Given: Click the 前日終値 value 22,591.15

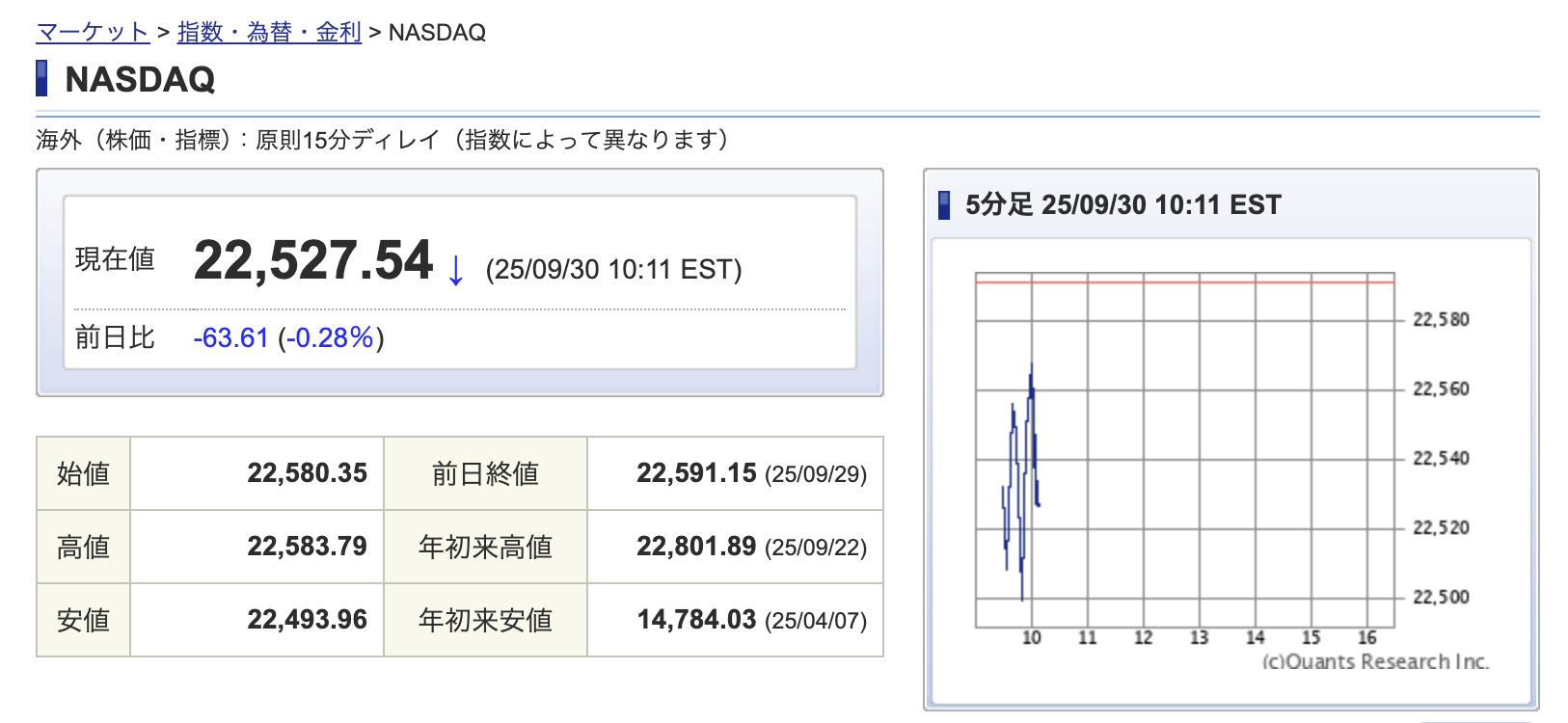Looking at the screenshot, I should click(696, 473).
